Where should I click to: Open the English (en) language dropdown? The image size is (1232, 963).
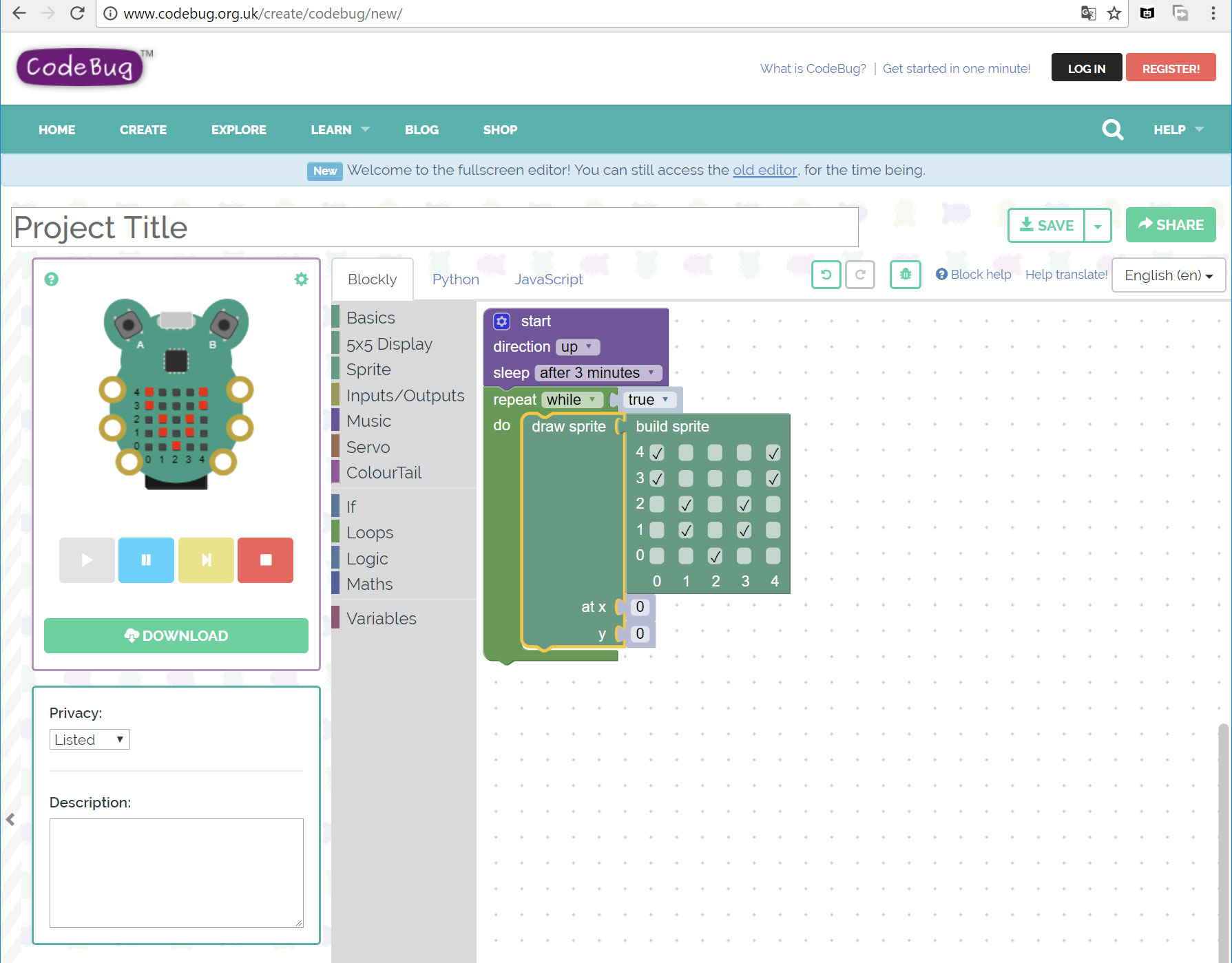pyautogui.click(x=1168, y=275)
